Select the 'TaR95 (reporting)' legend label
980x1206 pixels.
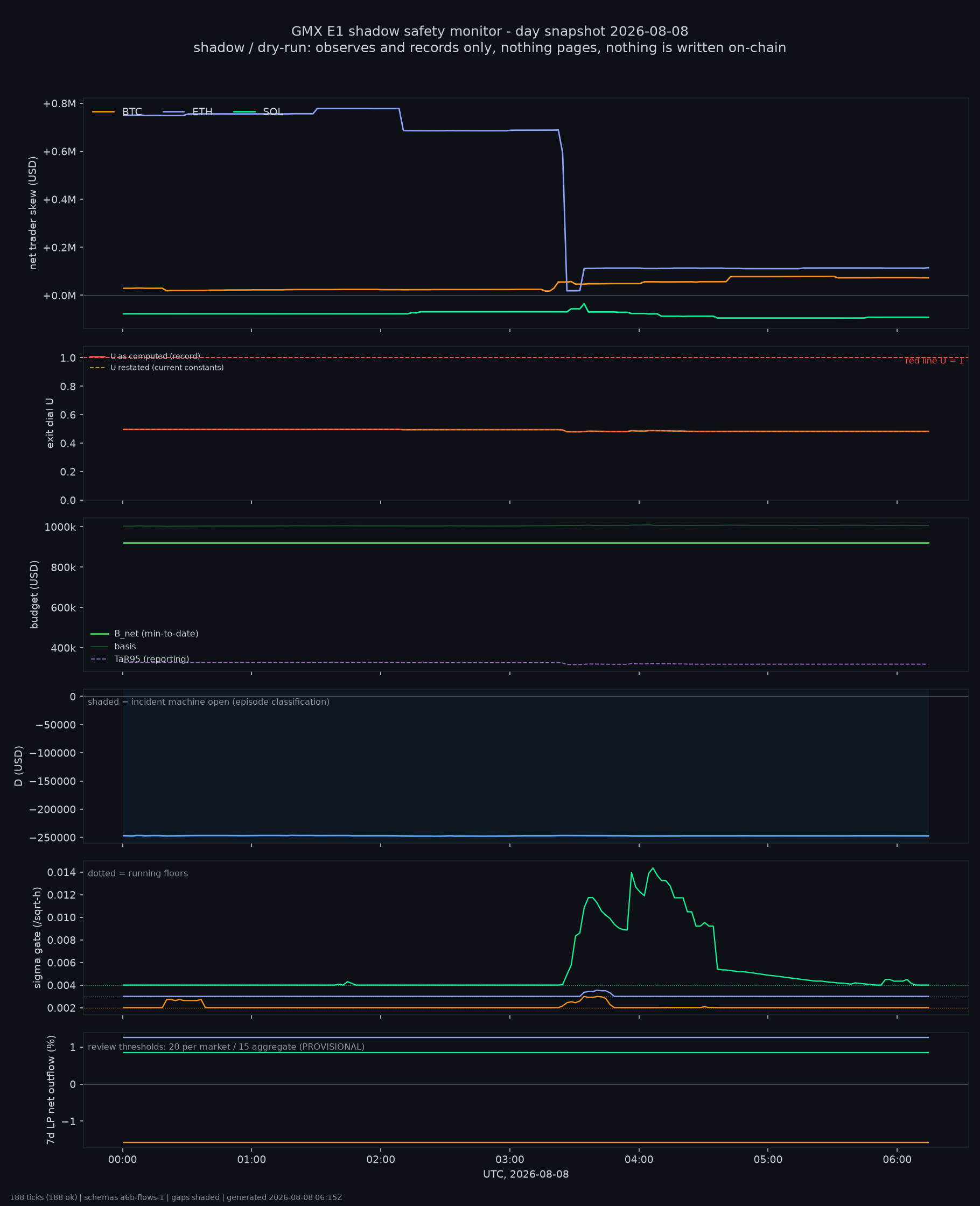[152, 659]
